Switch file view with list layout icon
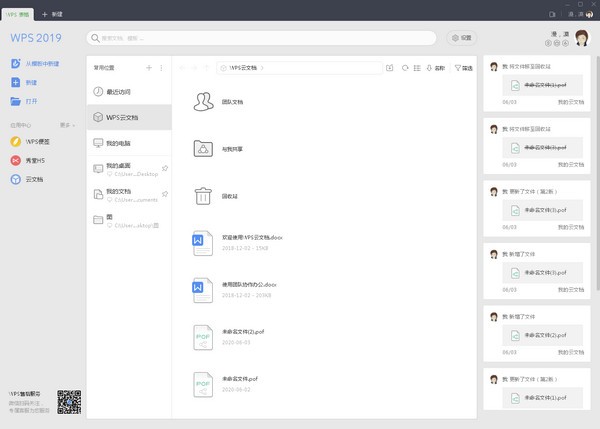Image resolution: width=600 pixels, height=429 pixels. click(417, 68)
